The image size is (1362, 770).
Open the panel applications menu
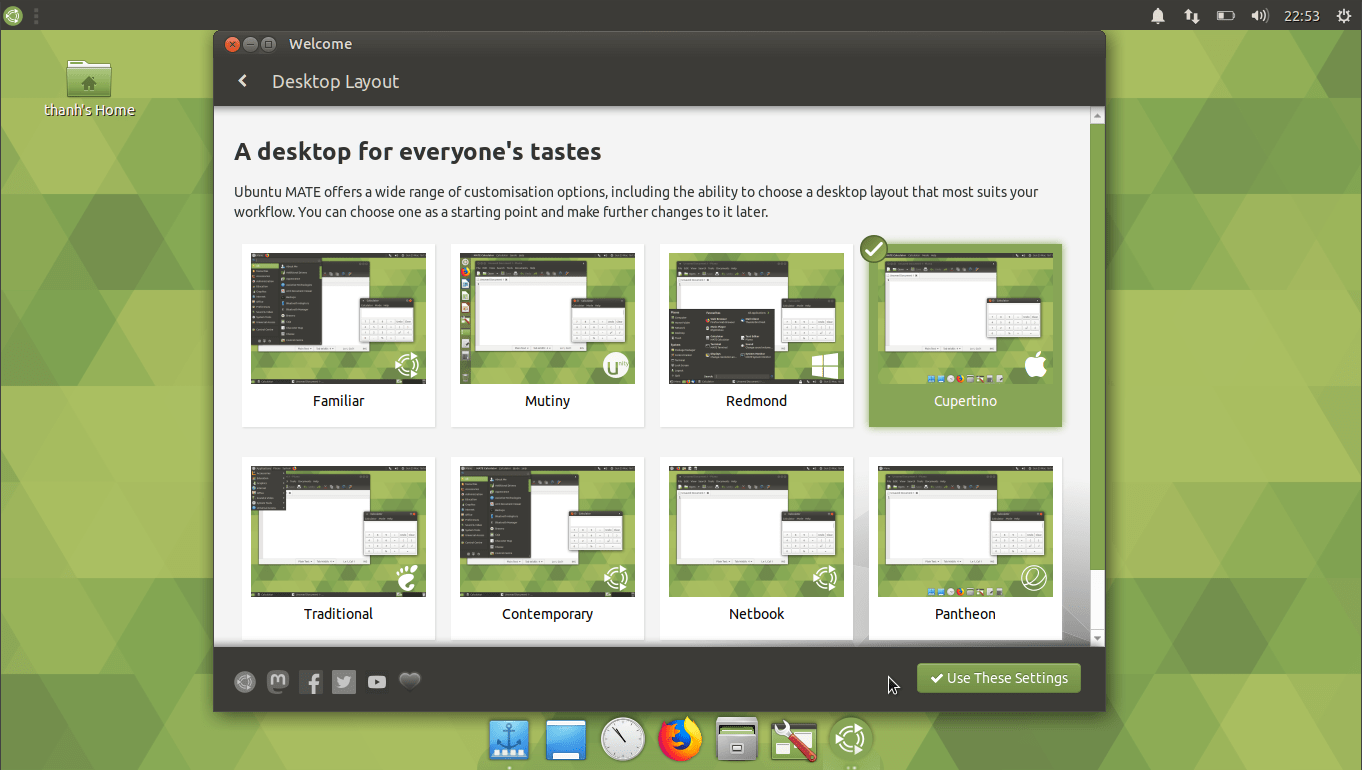coord(12,15)
